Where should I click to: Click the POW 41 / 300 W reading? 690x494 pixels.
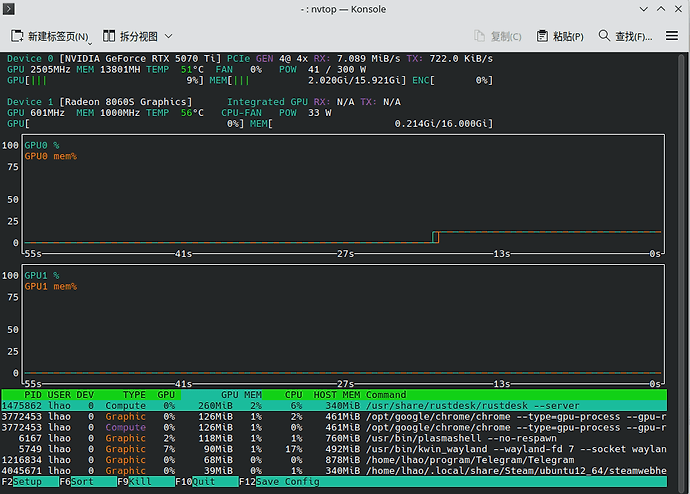pyautogui.click(x=323, y=70)
